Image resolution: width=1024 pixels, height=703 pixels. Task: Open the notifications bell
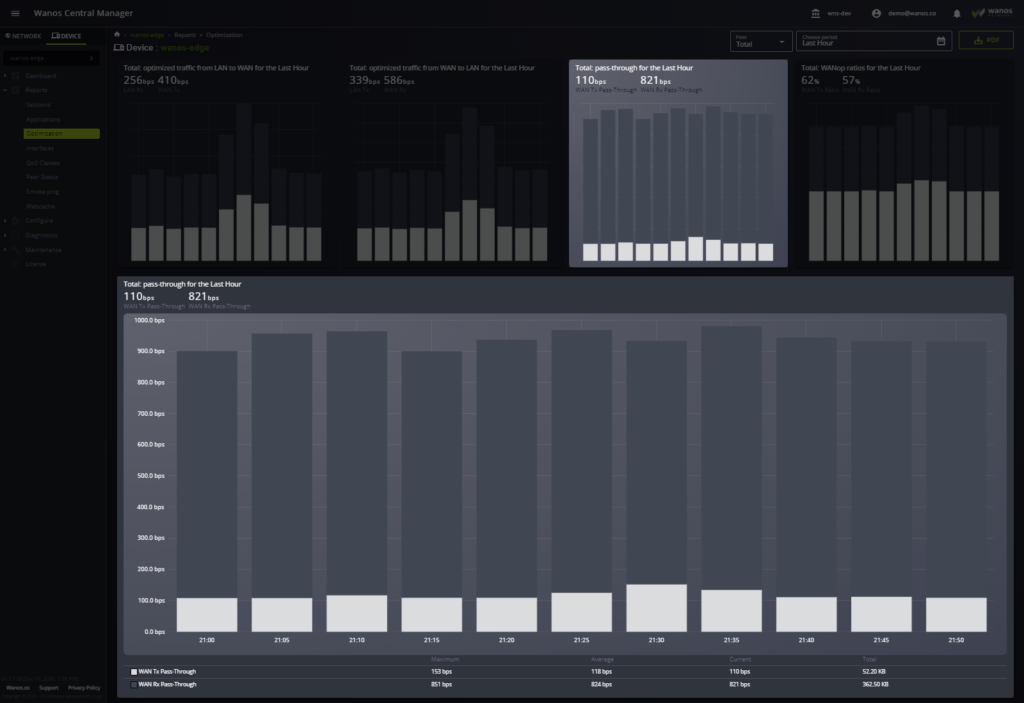coord(956,14)
